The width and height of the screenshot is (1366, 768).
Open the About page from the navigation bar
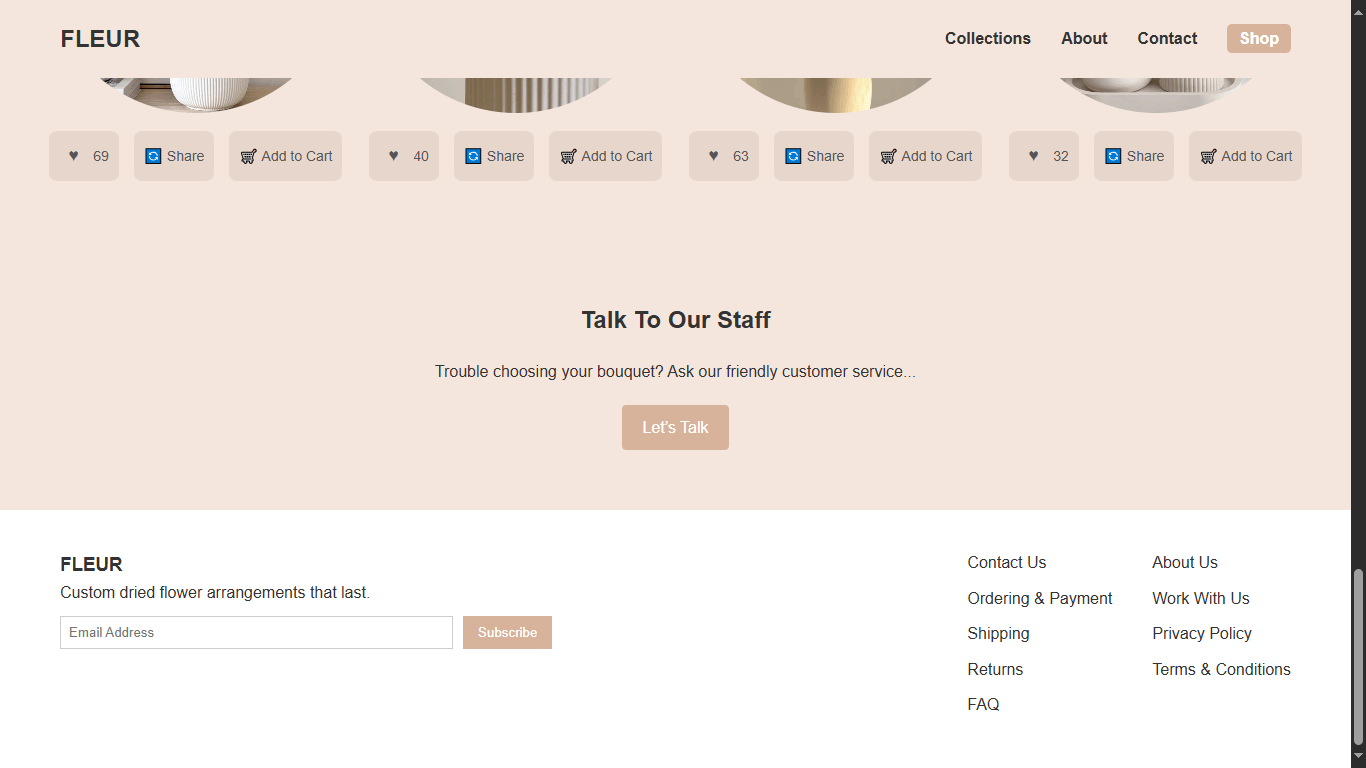coord(1084,38)
